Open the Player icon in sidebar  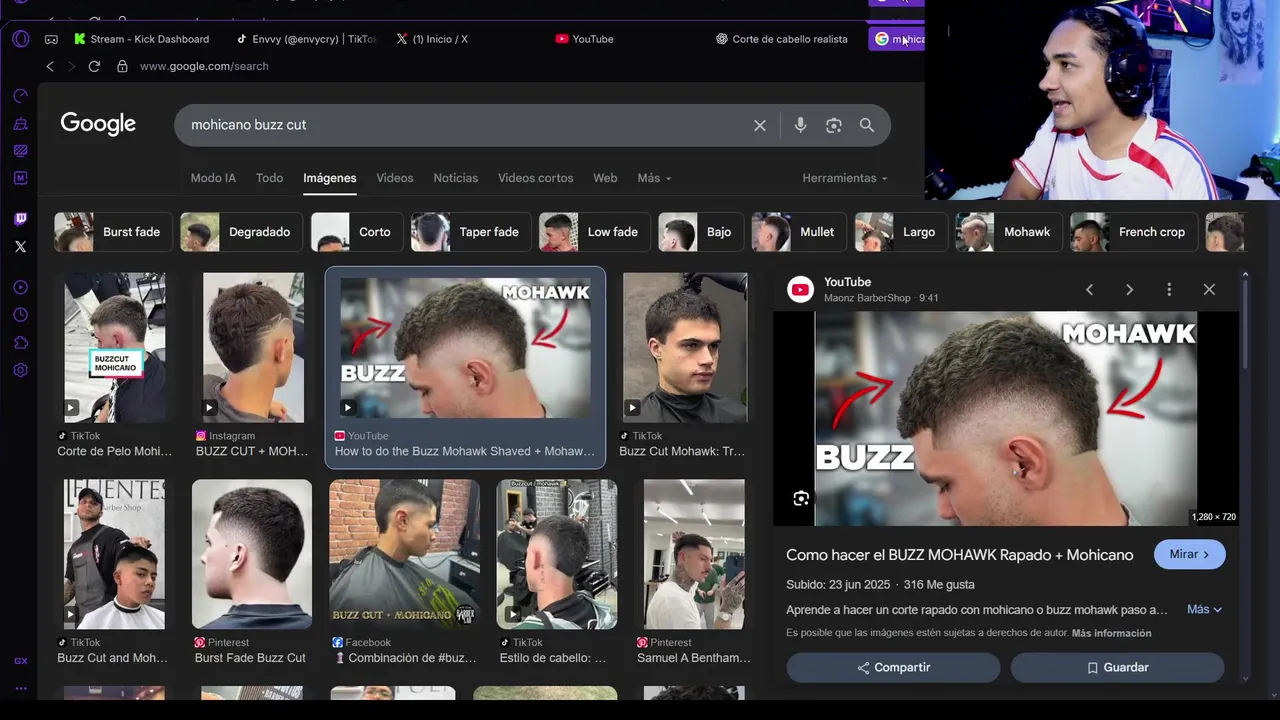coord(20,288)
